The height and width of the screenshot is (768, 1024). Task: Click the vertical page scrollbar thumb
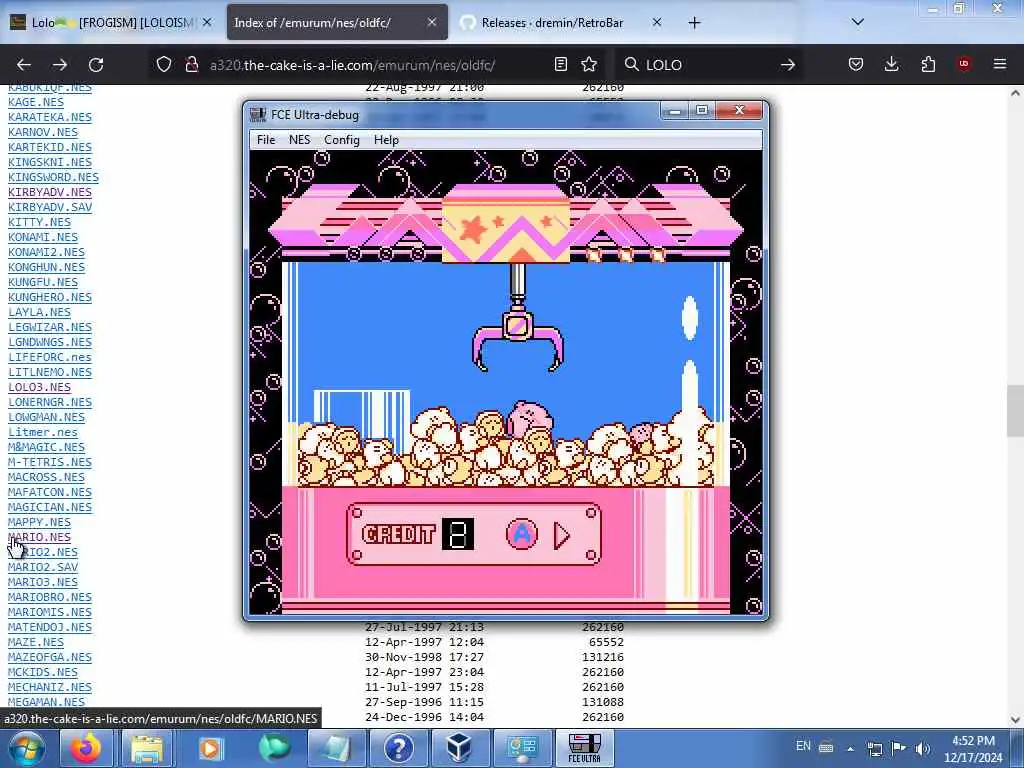1015,410
